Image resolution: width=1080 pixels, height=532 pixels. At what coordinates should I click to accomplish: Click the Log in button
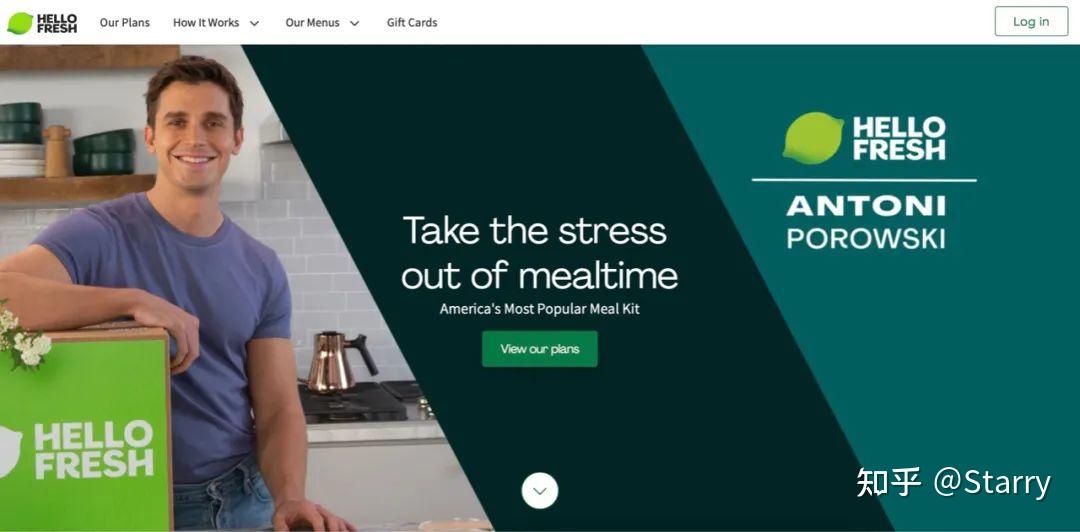(x=1031, y=21)
